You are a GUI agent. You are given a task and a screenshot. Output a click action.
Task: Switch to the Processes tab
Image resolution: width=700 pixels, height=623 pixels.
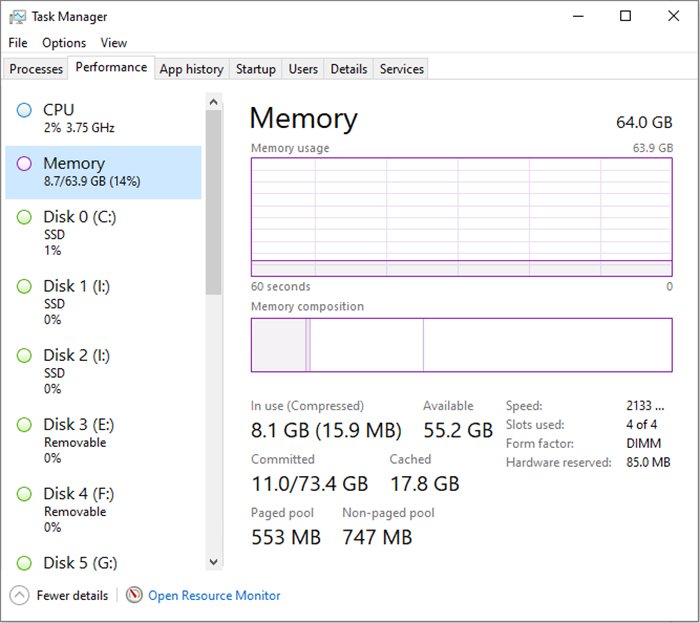(36, 69)
